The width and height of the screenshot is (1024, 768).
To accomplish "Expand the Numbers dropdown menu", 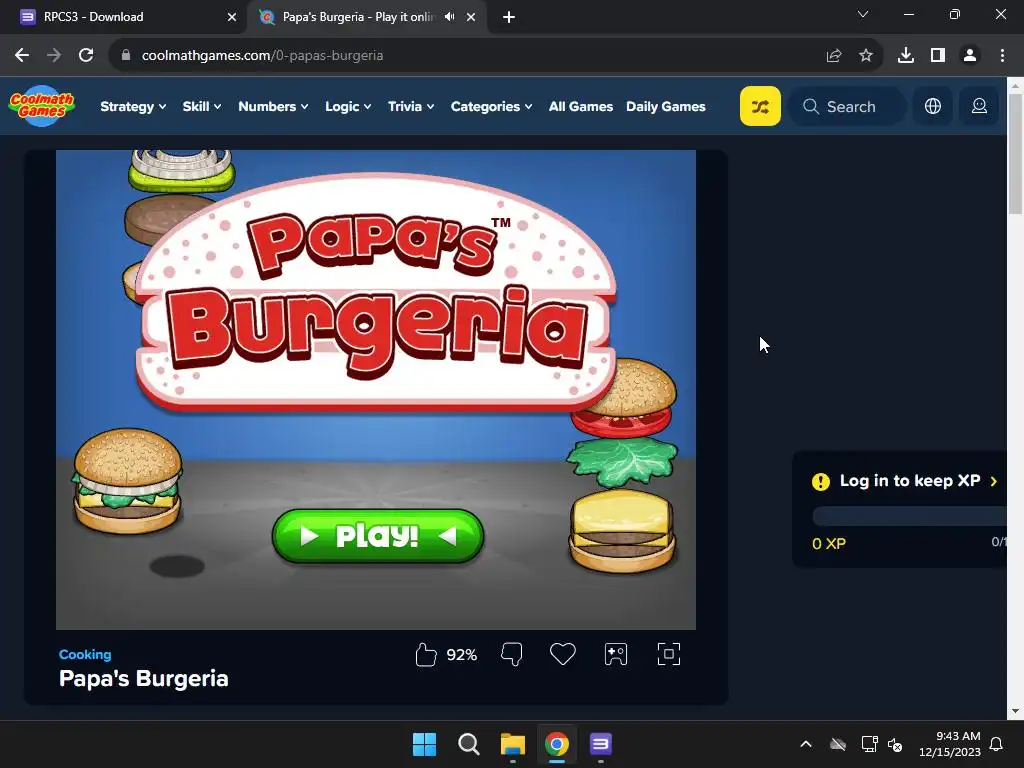I will tap(273, 106).
